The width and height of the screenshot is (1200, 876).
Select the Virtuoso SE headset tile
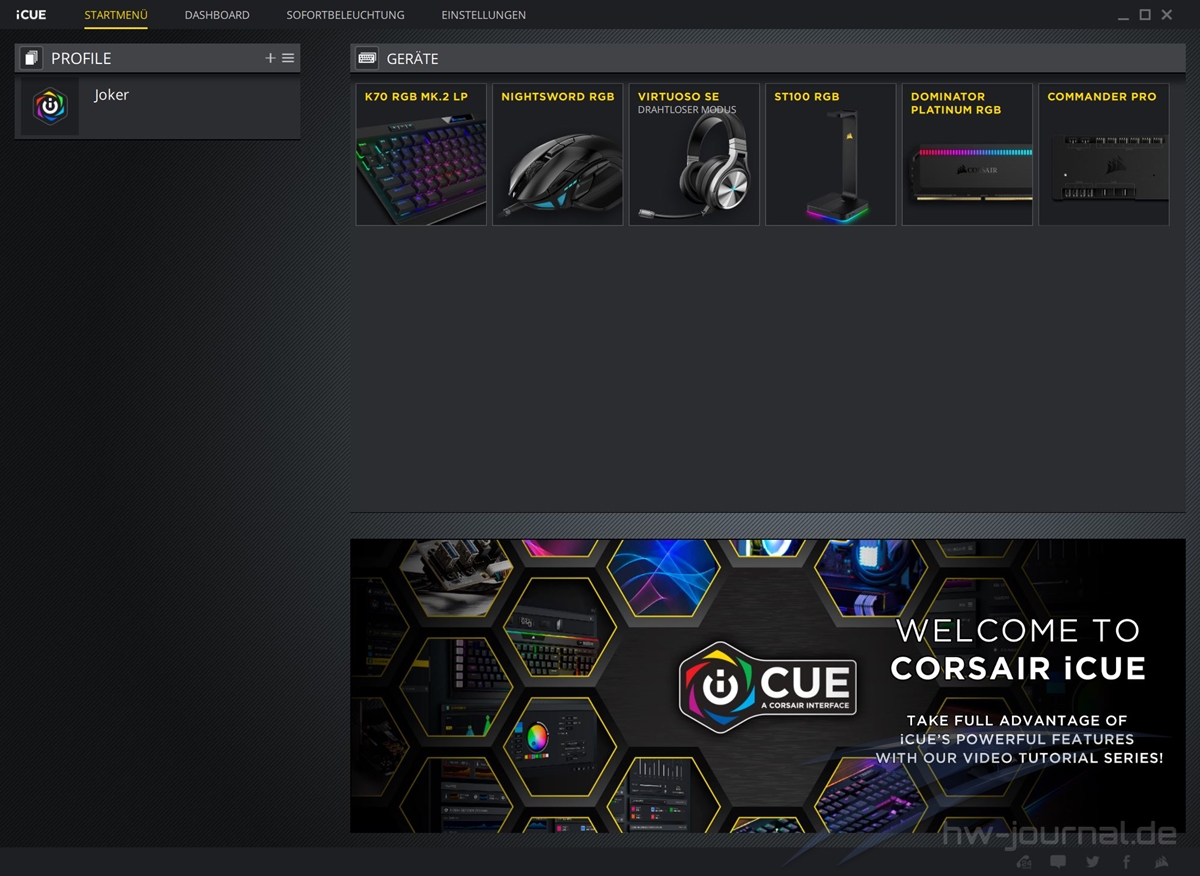694,154
